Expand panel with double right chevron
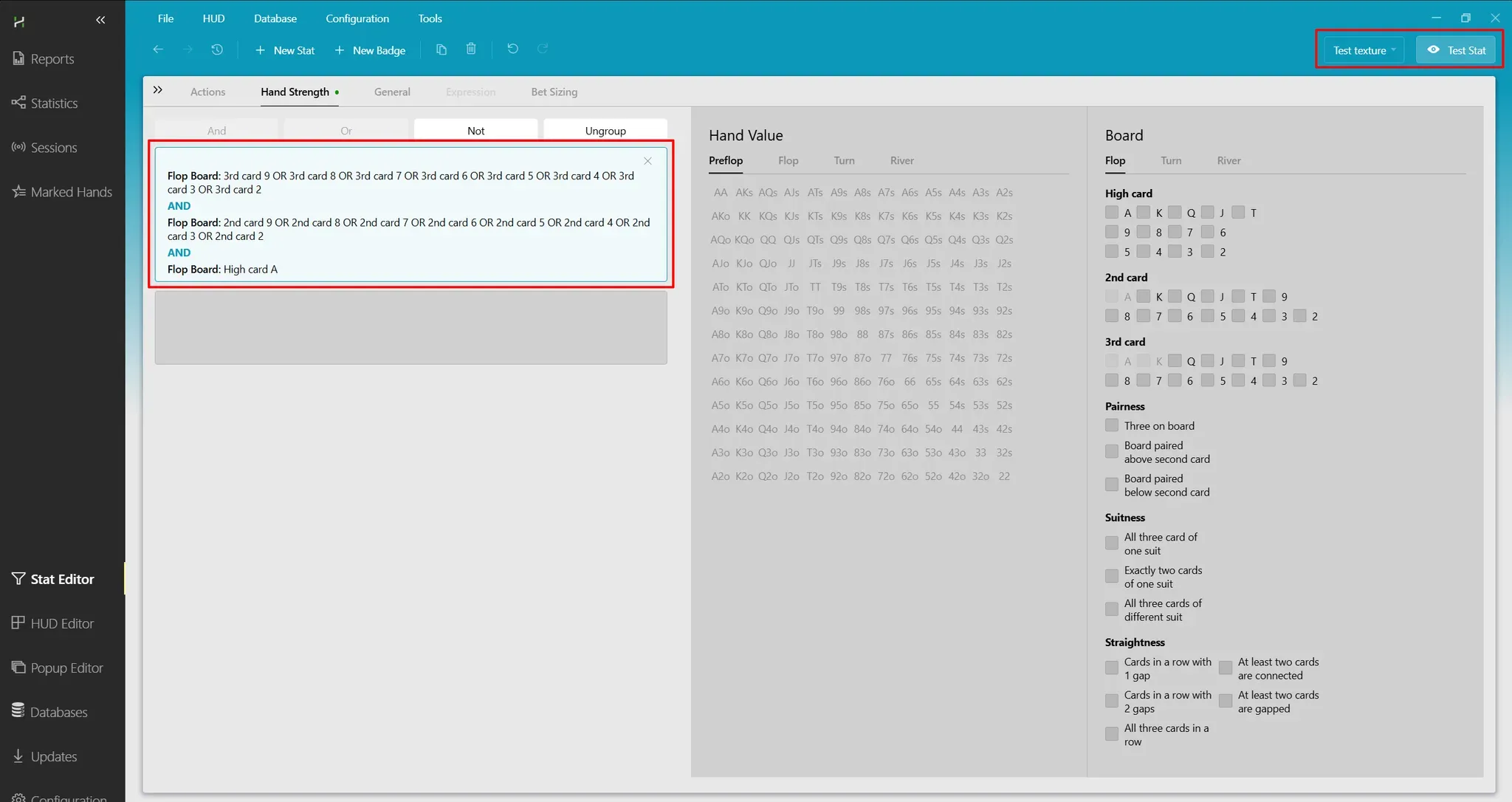The width and height of the screenshot is (1512, 802). click(x=157, y=90)
